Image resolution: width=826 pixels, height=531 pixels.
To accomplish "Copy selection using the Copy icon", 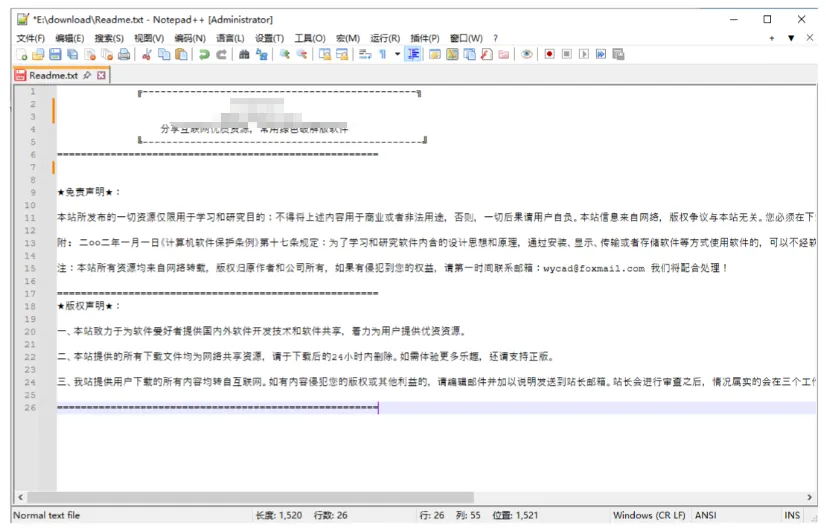I will coord(164,54).
